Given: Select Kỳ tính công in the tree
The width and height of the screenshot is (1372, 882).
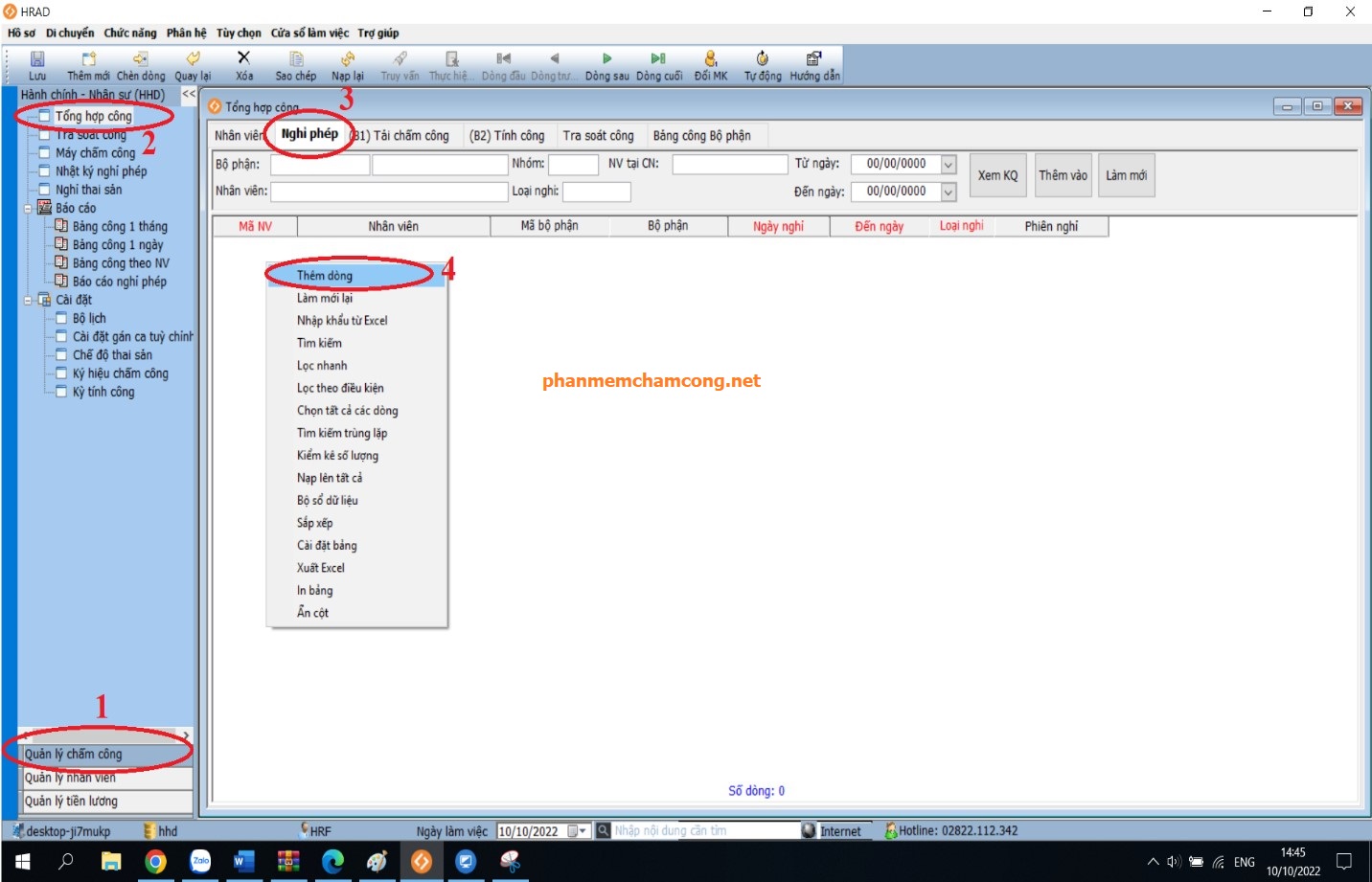Looking at the screenshot, I should [103, 393].
